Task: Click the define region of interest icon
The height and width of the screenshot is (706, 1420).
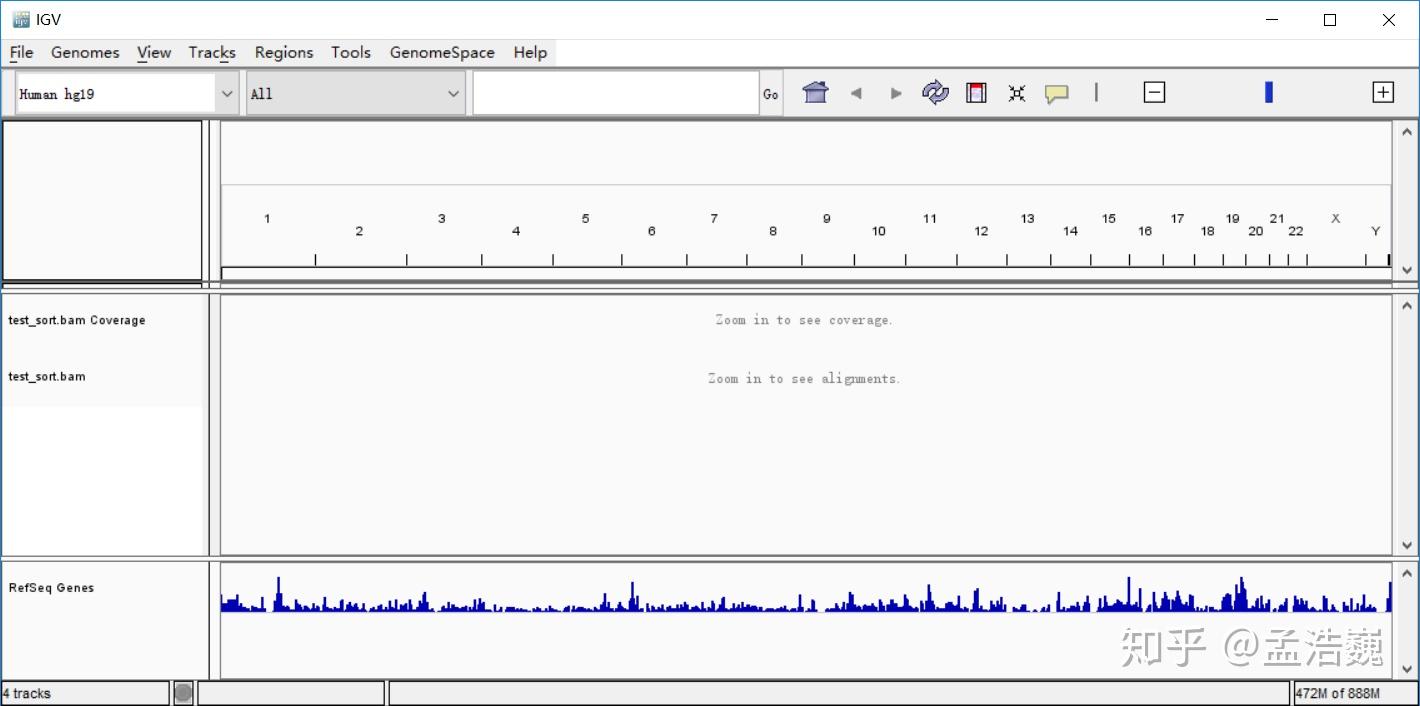Action: pyautogui.click(x=976, y=92)
